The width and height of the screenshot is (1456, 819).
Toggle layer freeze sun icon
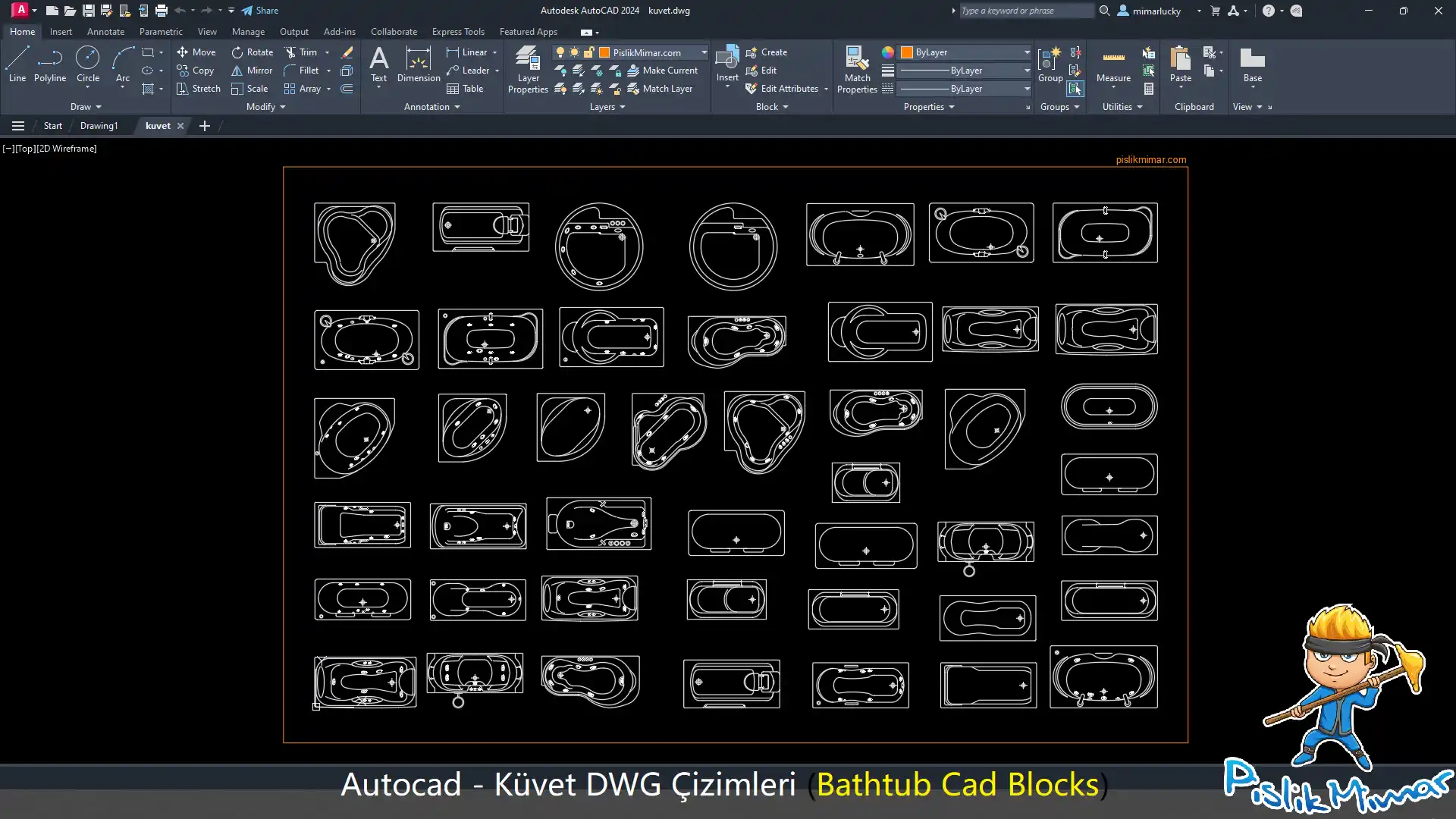coord(574,52)
